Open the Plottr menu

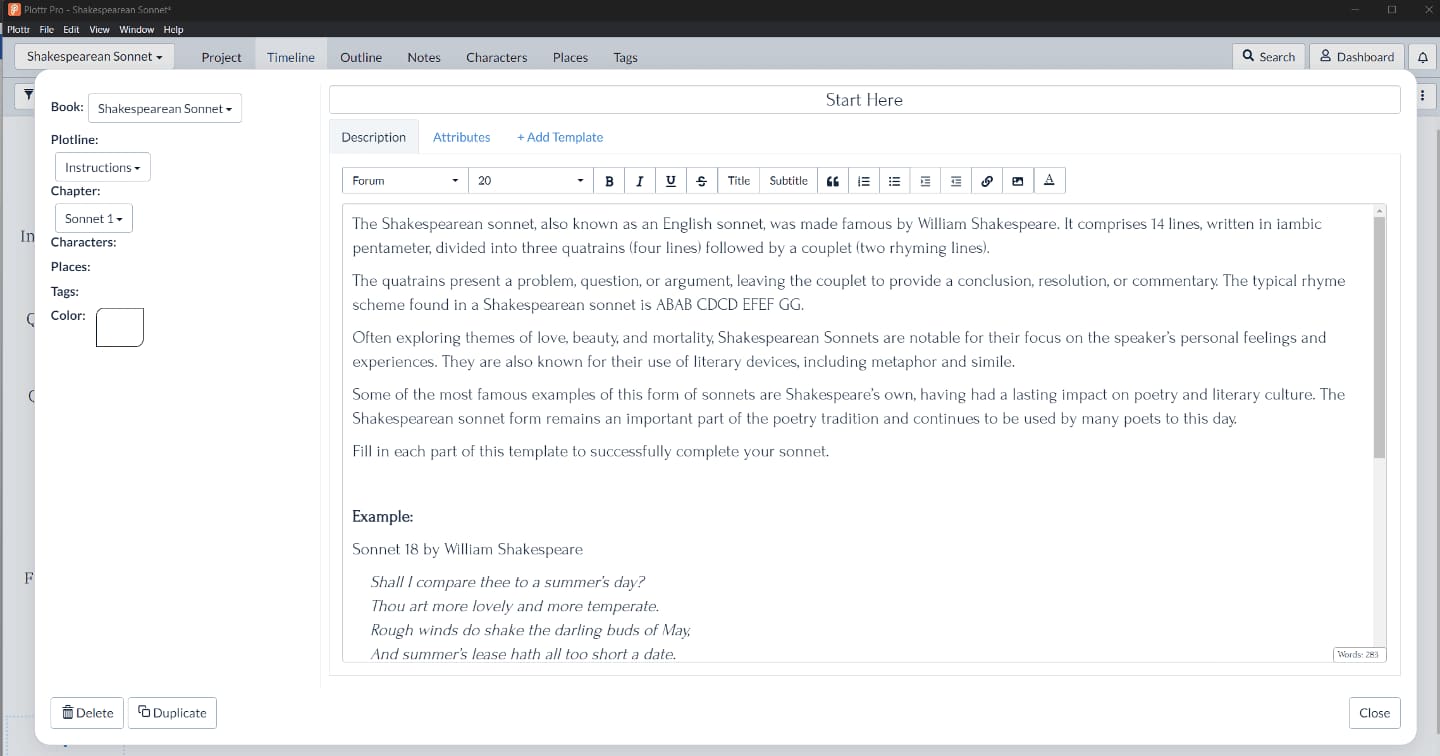tap(18, 29)
